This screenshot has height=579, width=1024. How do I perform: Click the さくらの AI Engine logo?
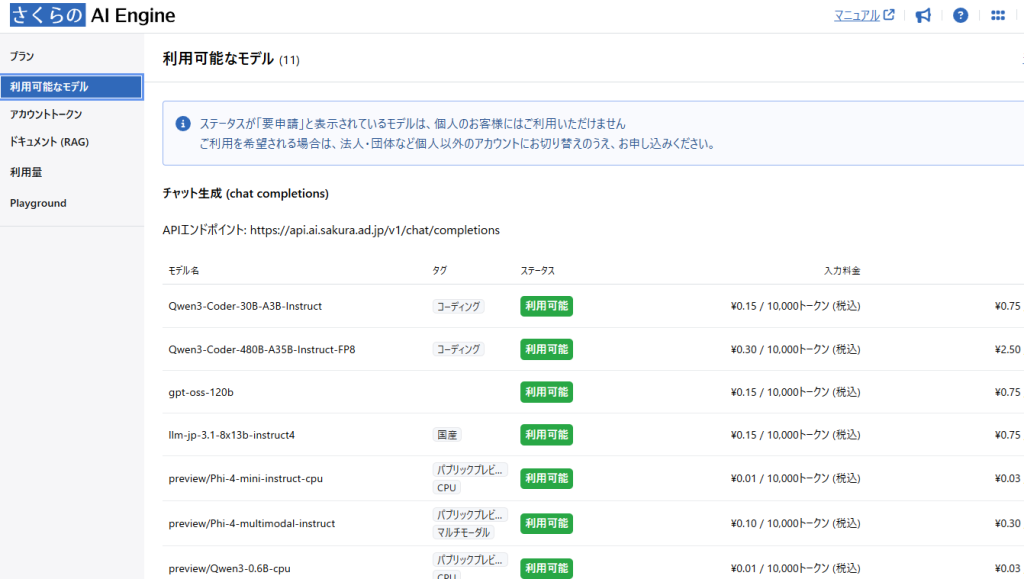click(x=90, y=14)
